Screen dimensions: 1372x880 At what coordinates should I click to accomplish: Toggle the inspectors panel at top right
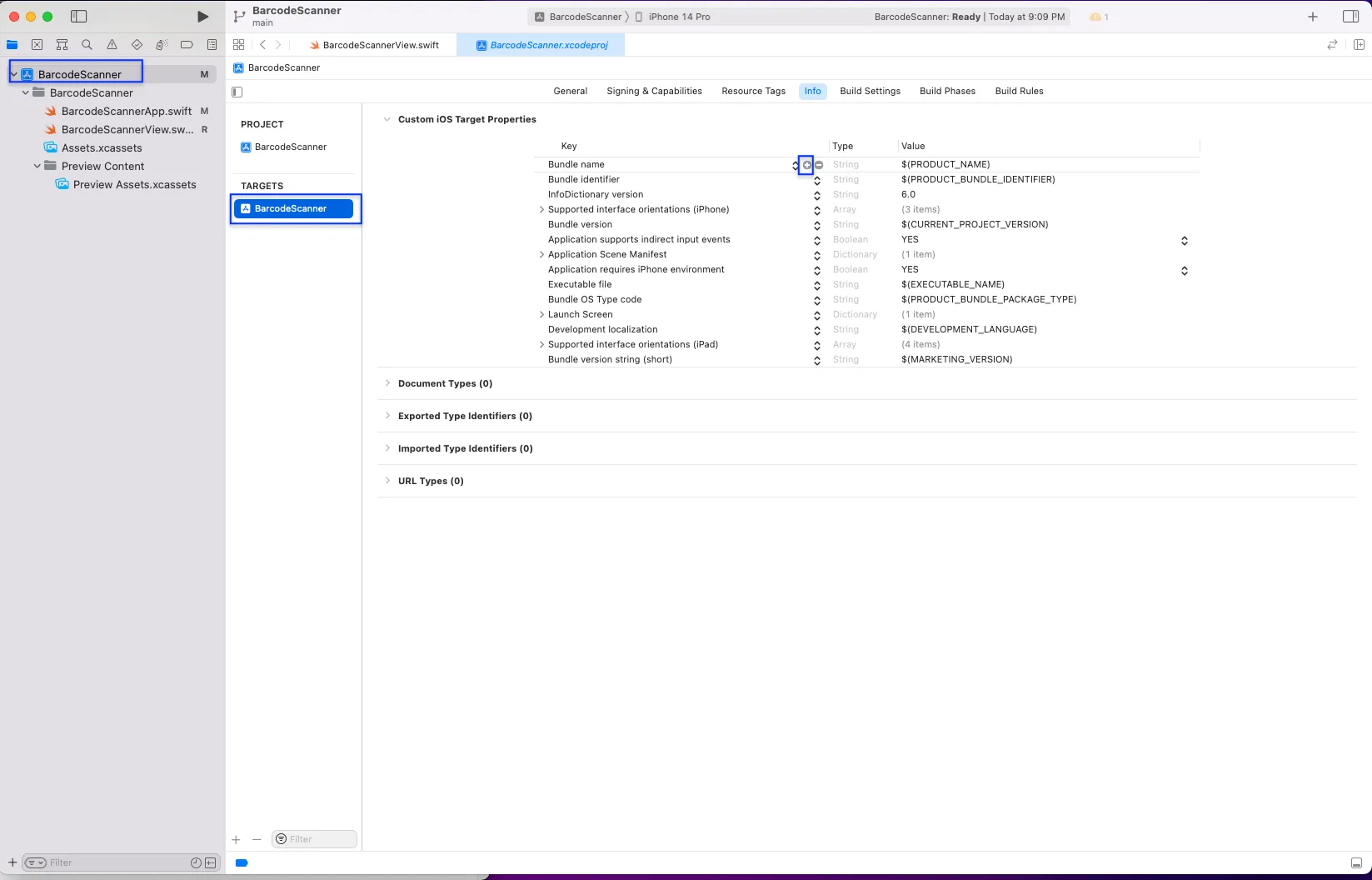pyautogui.click(x=1351, y=17)
